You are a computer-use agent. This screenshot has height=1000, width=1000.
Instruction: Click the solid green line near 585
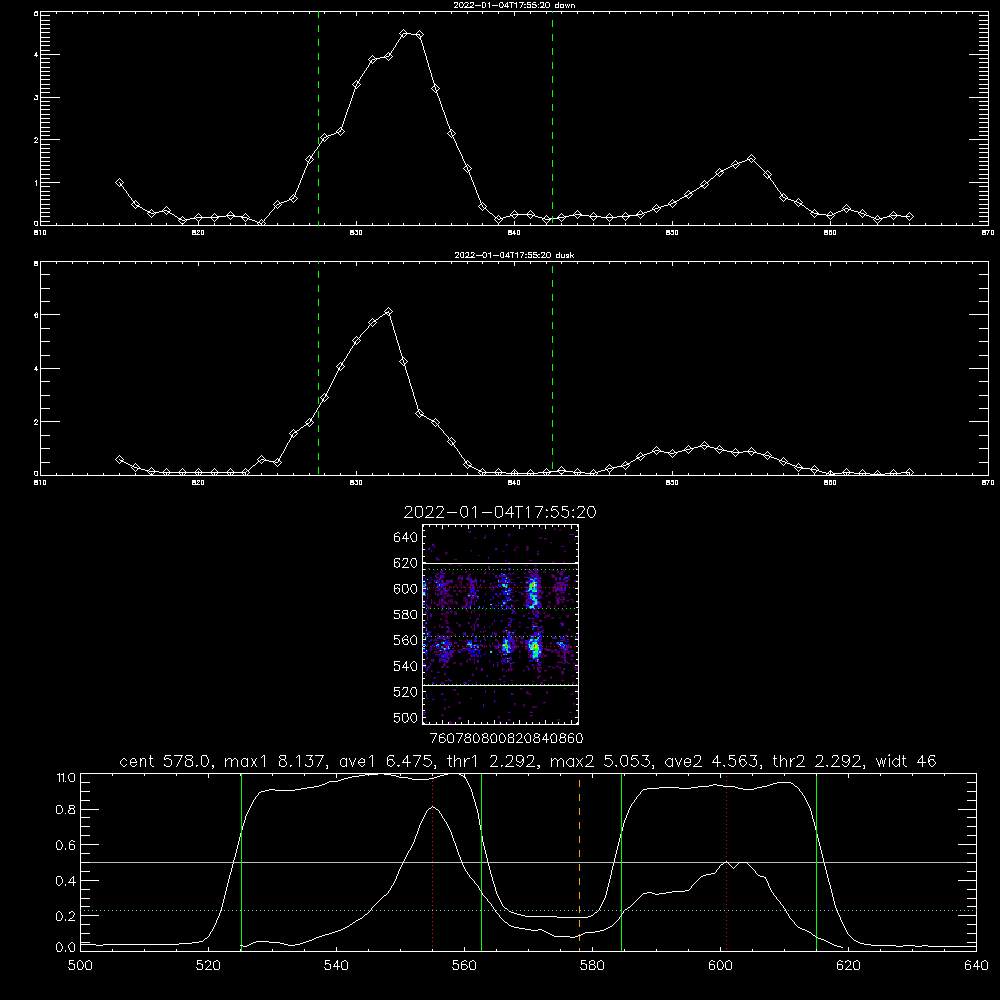621,862
